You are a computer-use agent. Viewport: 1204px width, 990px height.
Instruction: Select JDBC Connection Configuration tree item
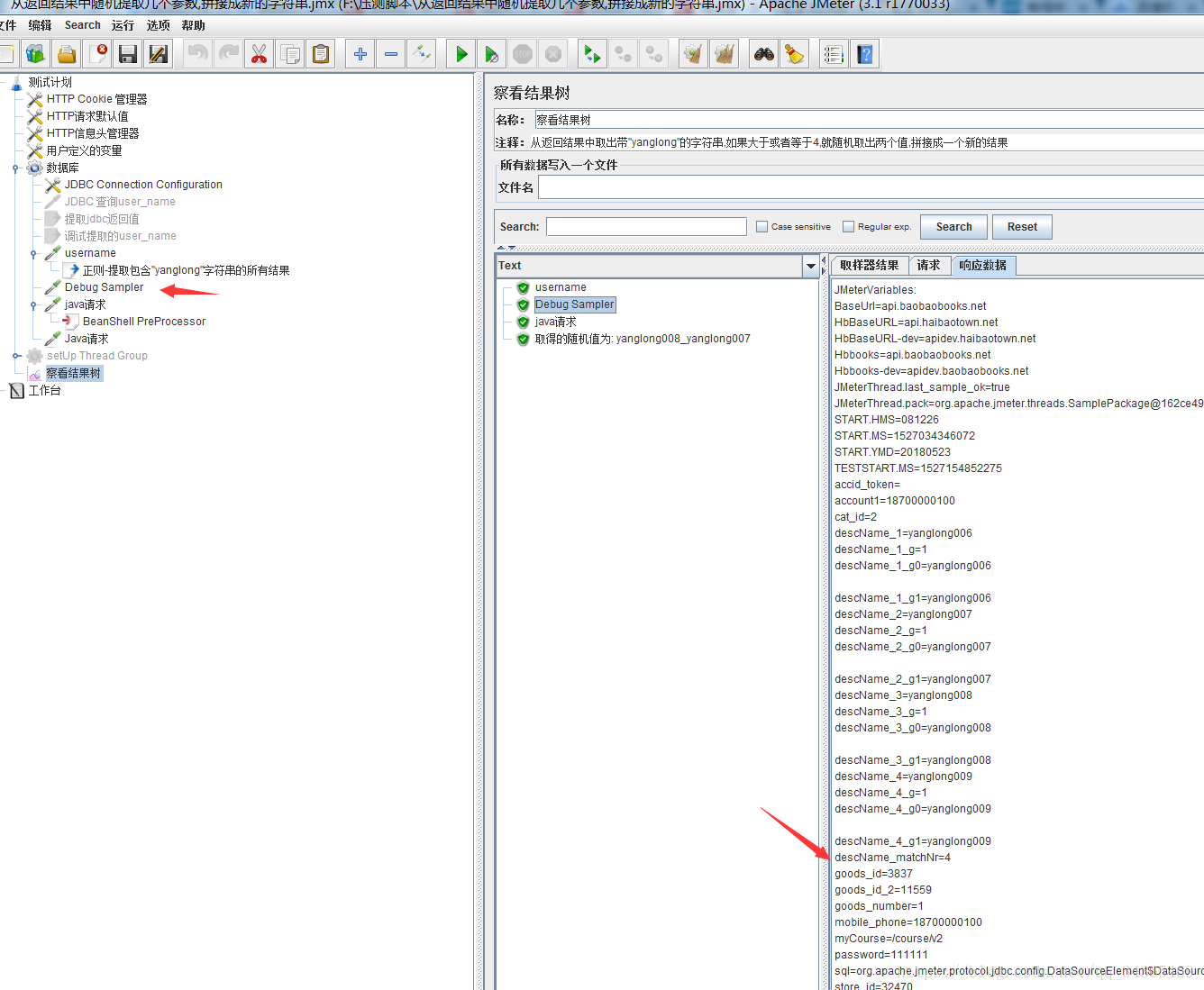(x=143, y=185)
